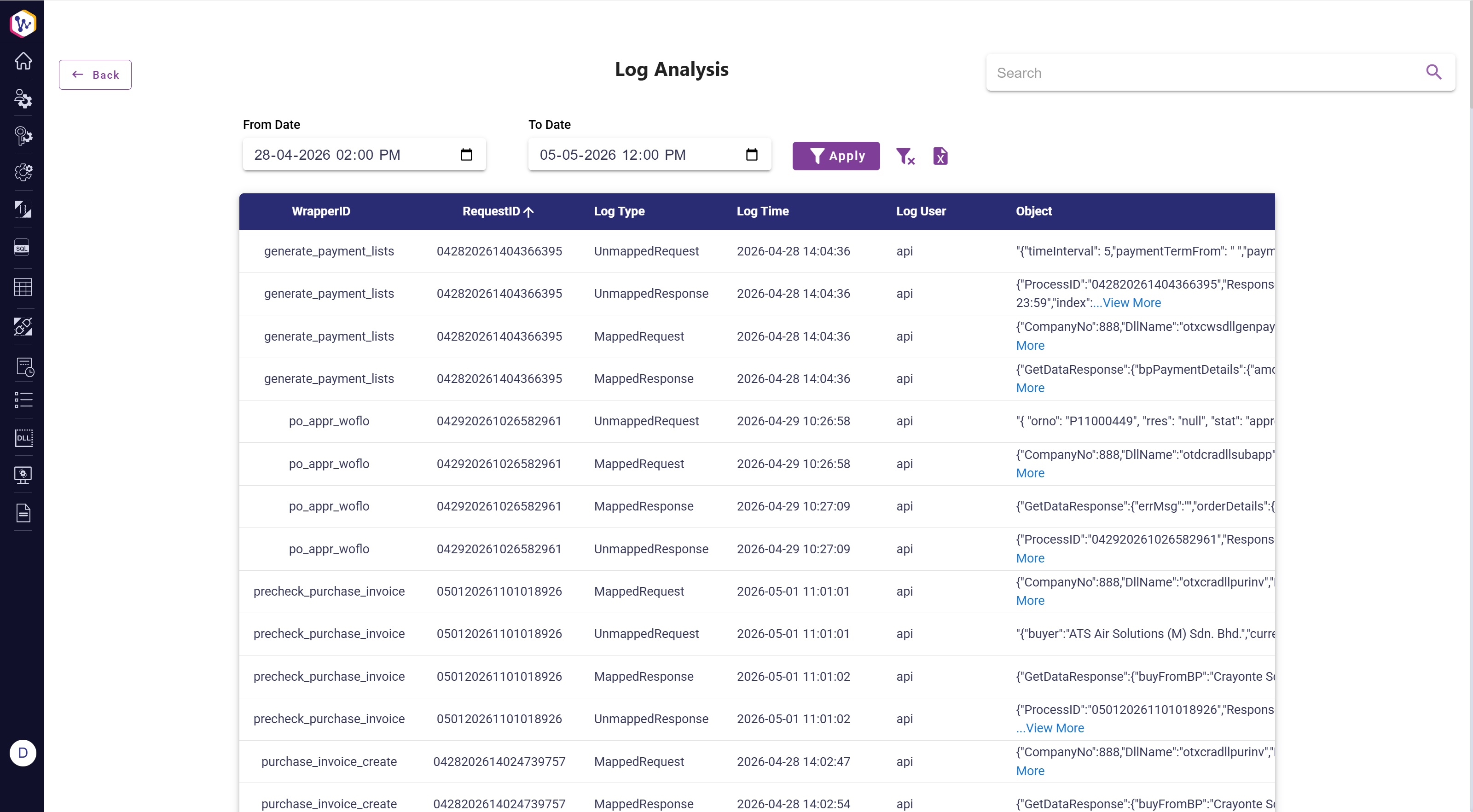Click the From Date input field

coord(364,154)
